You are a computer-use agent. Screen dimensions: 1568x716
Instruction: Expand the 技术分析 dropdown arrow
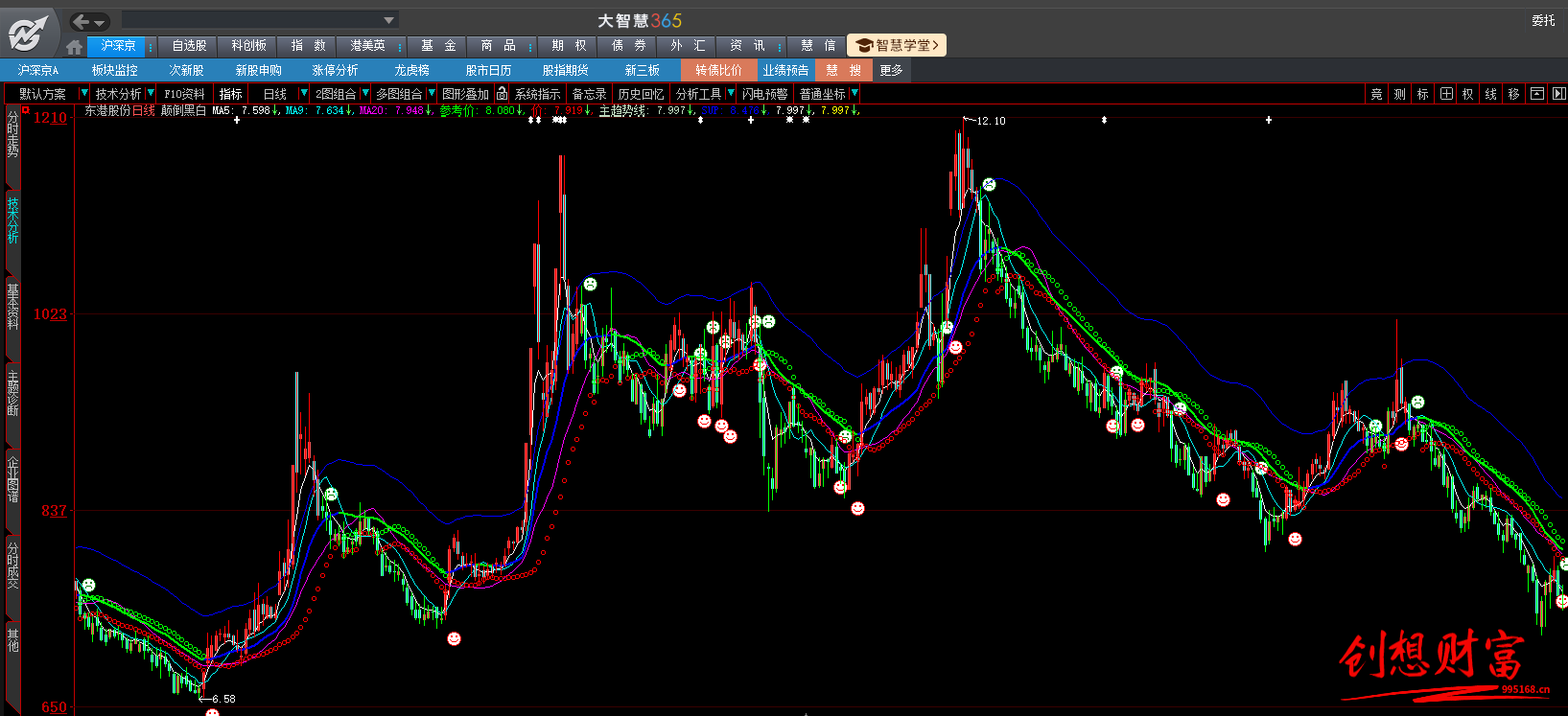[x=151, y=93]
